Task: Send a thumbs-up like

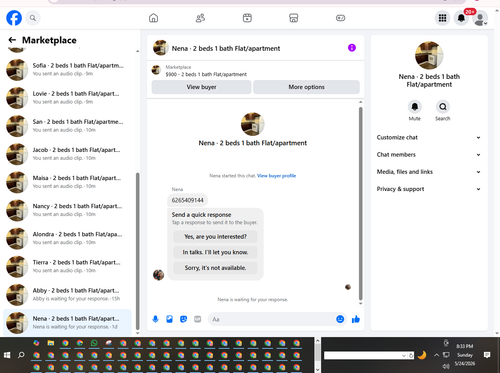Action: click(x=356, y=319)
